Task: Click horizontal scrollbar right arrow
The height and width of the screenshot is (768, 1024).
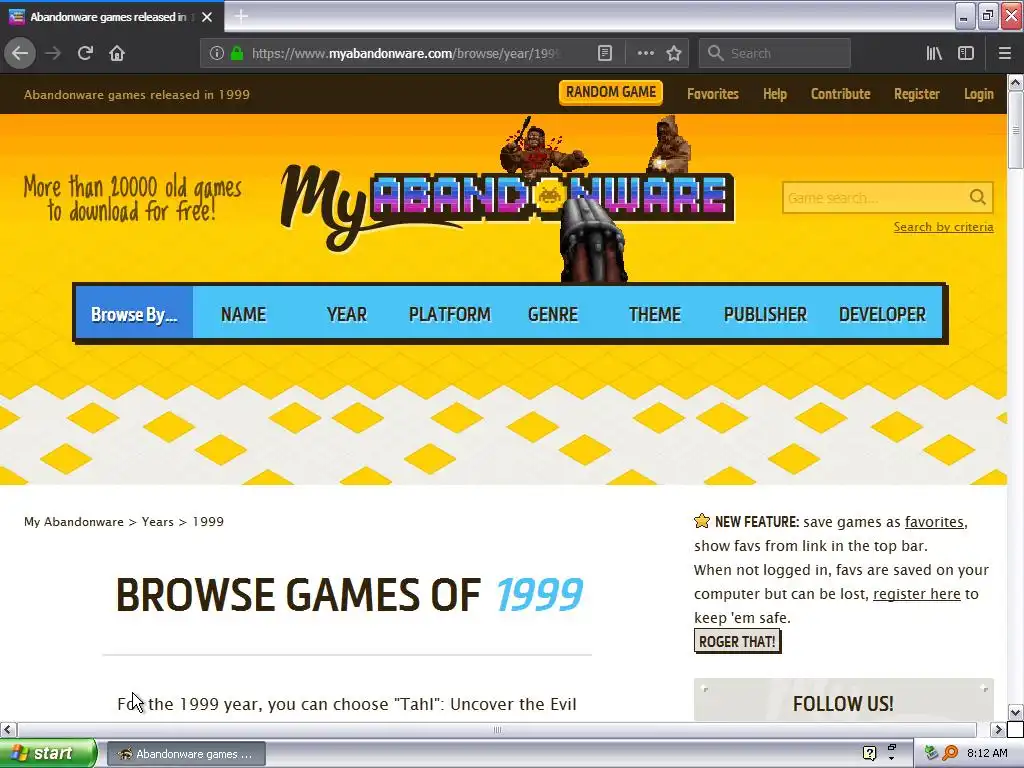Action: [998, 729]
